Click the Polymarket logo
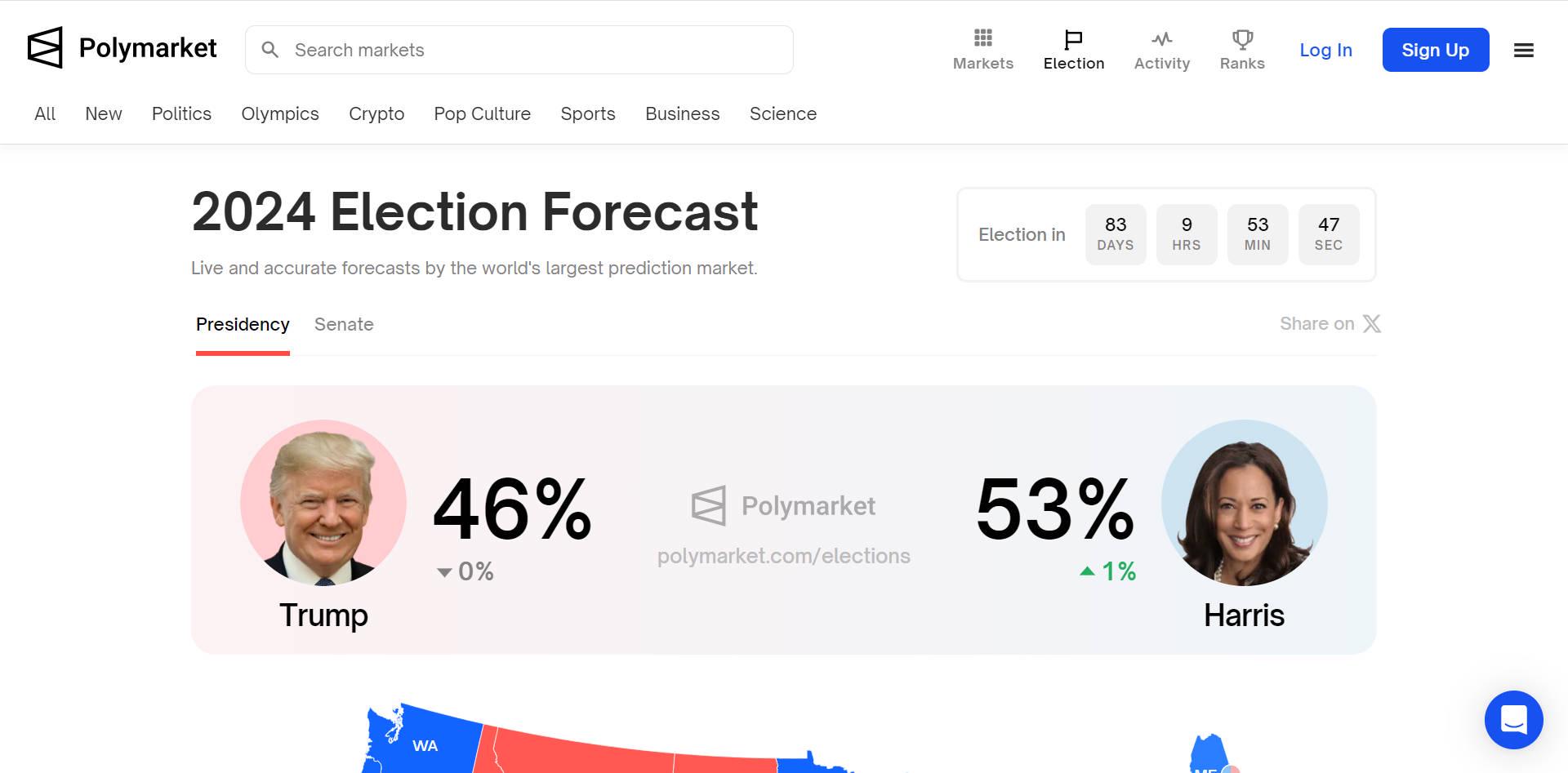1568x773 pixels. coord(121,47)
